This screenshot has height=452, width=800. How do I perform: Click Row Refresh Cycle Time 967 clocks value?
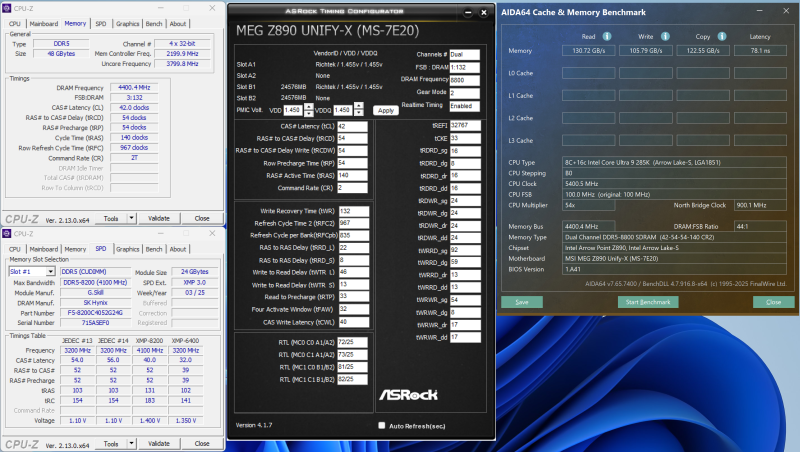pyautogui.click(x=134, y=147)
